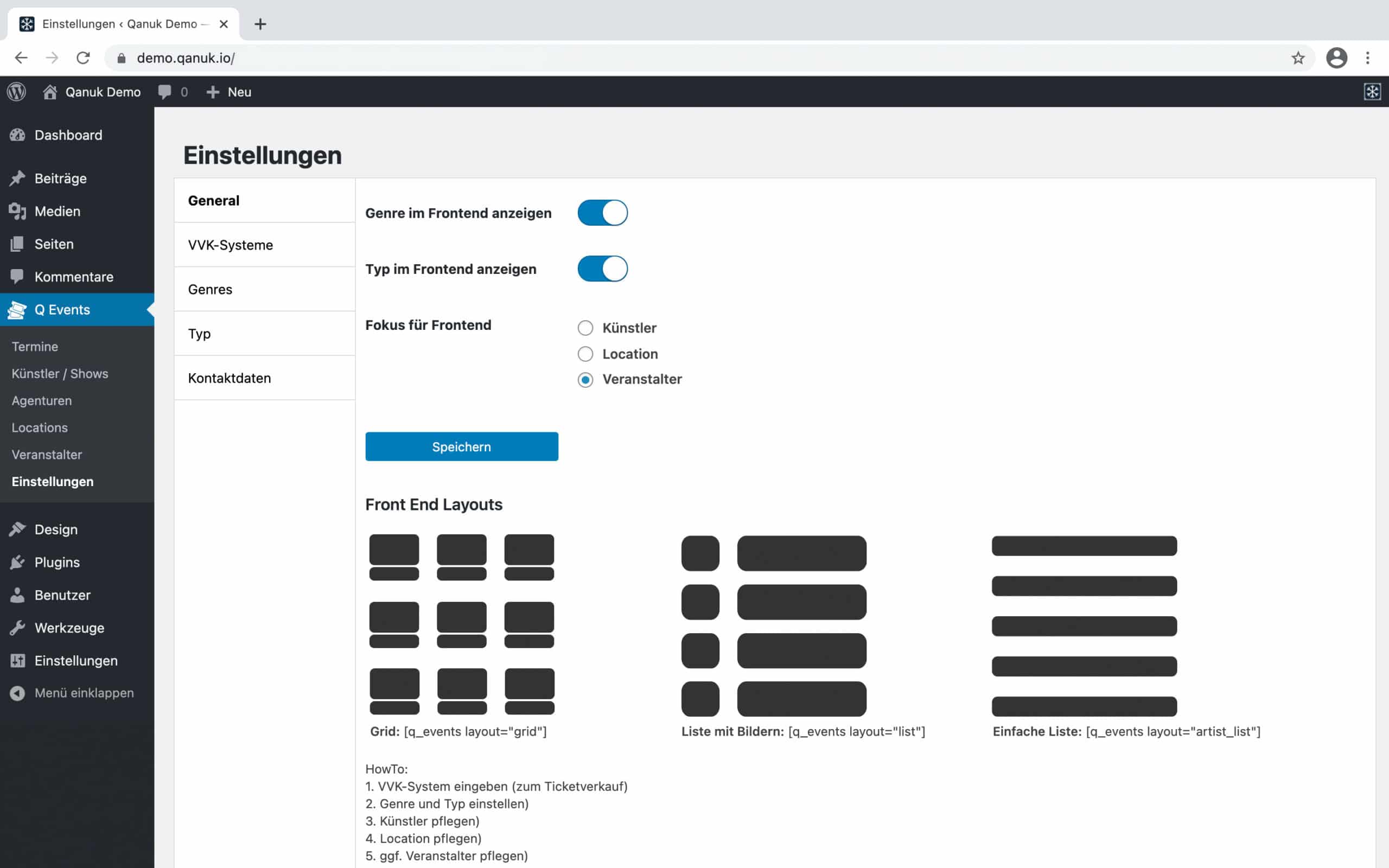1389x868 pixels.
Task: Click the WordPress logo in admin bar
Action: click(x=17, y=92)
